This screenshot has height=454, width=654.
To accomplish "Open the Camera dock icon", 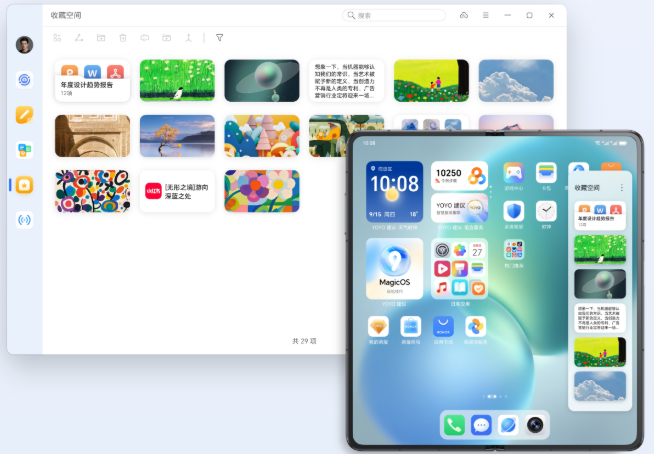I will click(535, 425).
